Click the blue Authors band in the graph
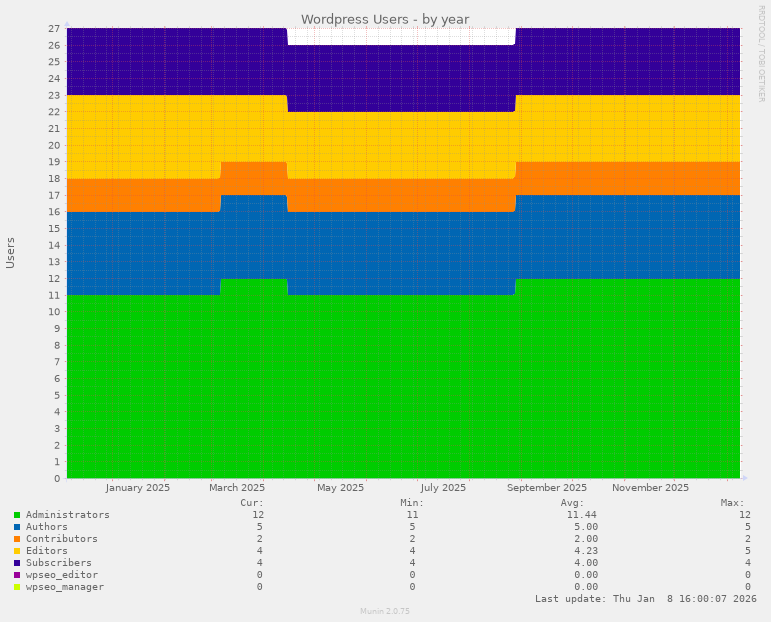 coord(403,246)
